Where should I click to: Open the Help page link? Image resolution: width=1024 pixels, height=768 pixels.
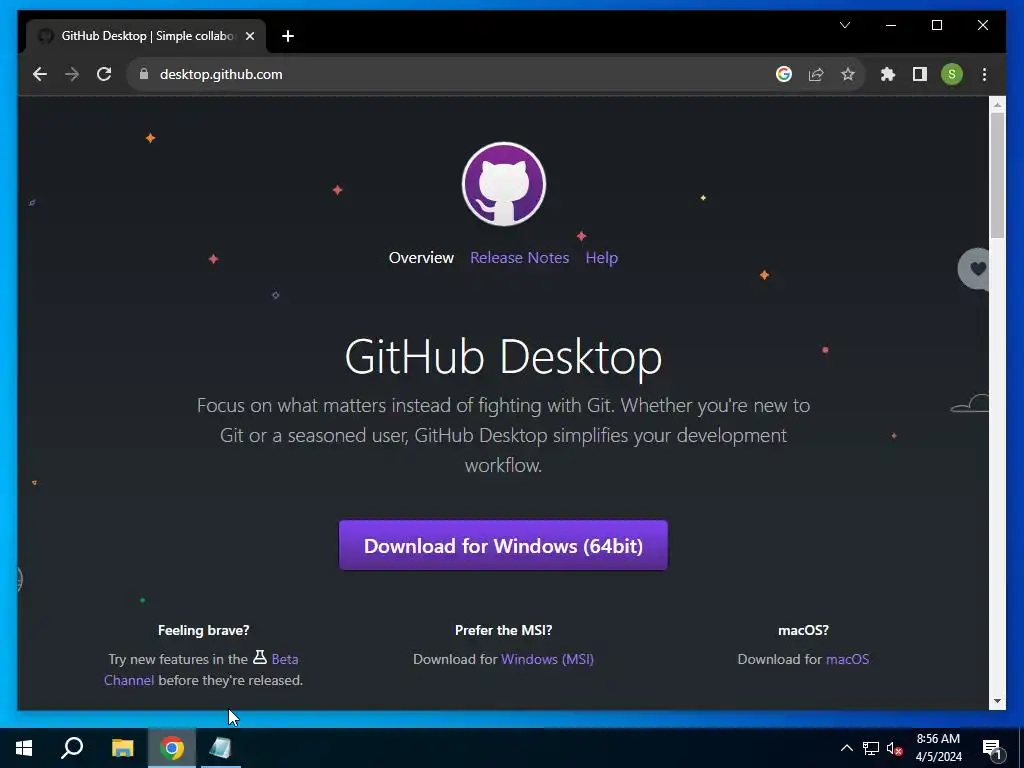tap(601, 258)
